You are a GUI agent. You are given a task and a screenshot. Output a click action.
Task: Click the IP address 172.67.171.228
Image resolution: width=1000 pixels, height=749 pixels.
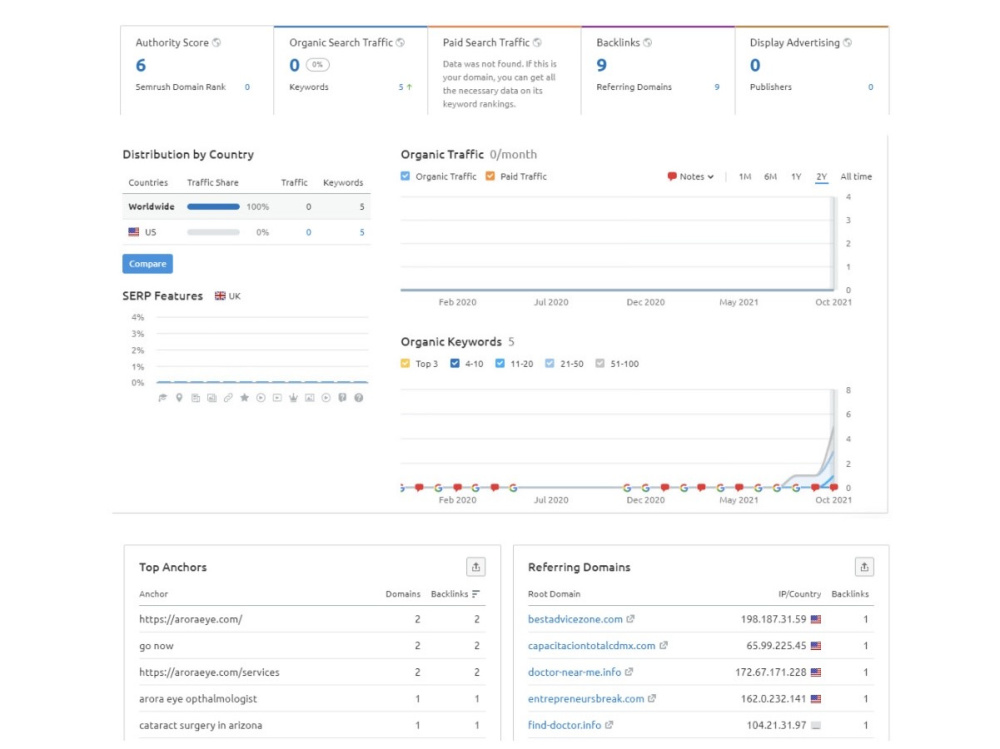point(770,672)
